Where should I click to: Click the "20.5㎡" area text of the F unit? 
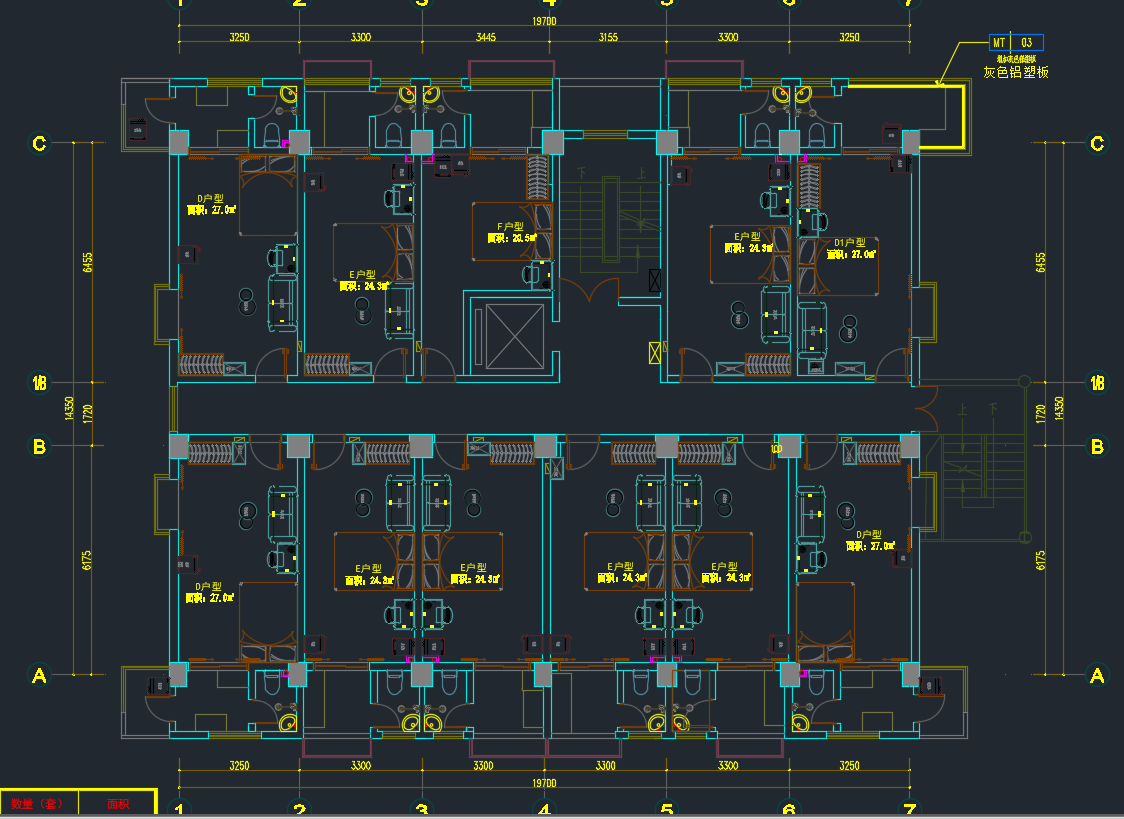[x=524, y=238]
